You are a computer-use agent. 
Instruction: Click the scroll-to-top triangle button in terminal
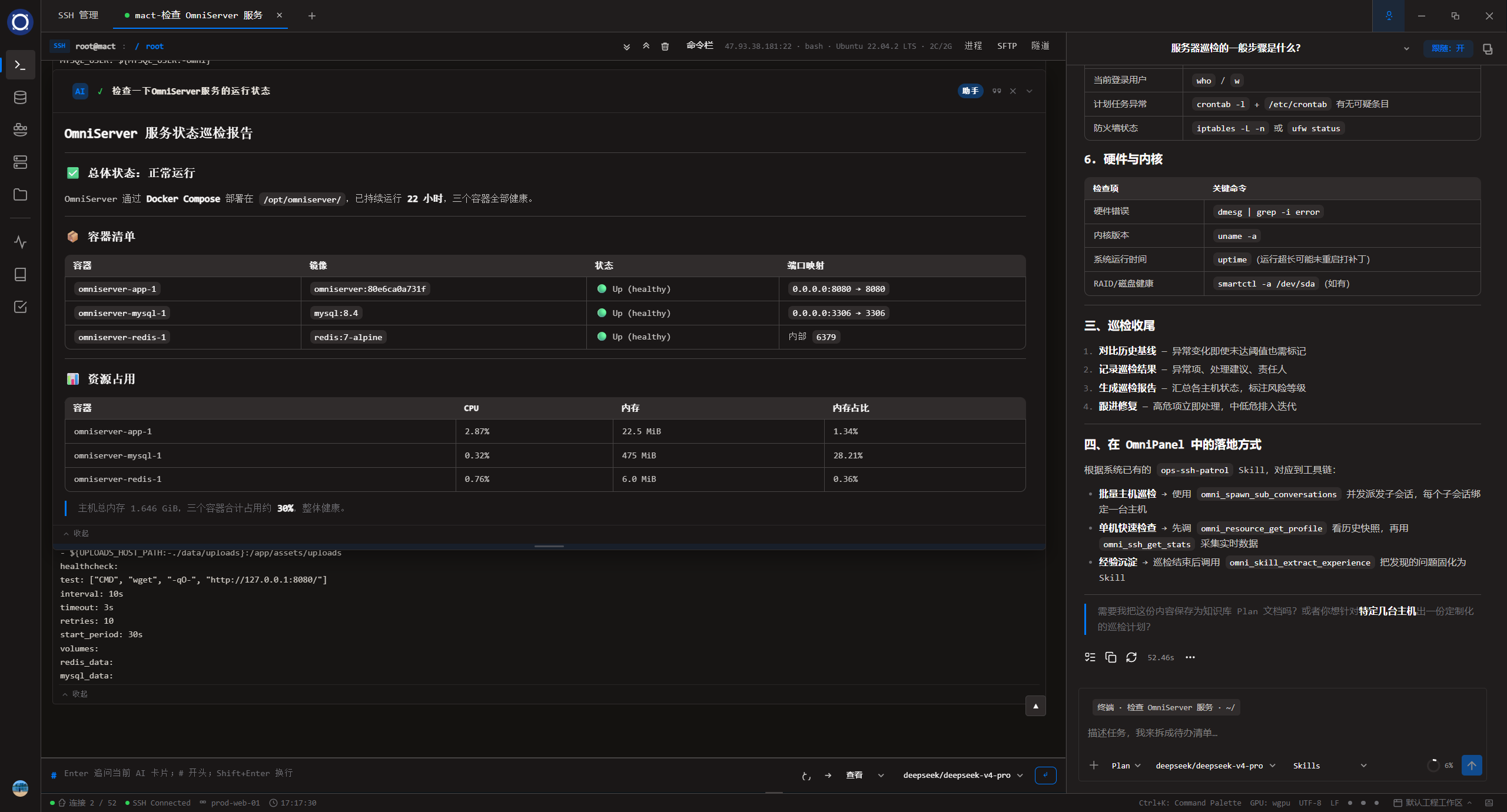[x=1035, y=706]
